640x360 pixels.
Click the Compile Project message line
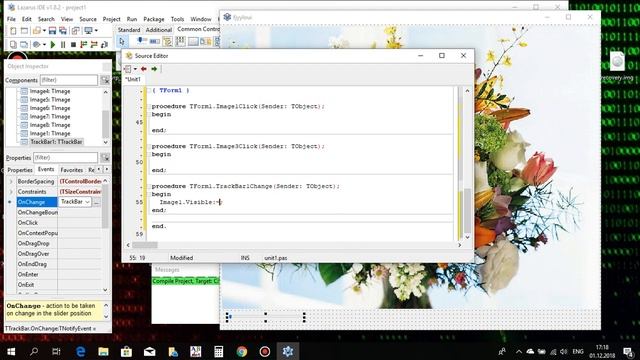186,281
